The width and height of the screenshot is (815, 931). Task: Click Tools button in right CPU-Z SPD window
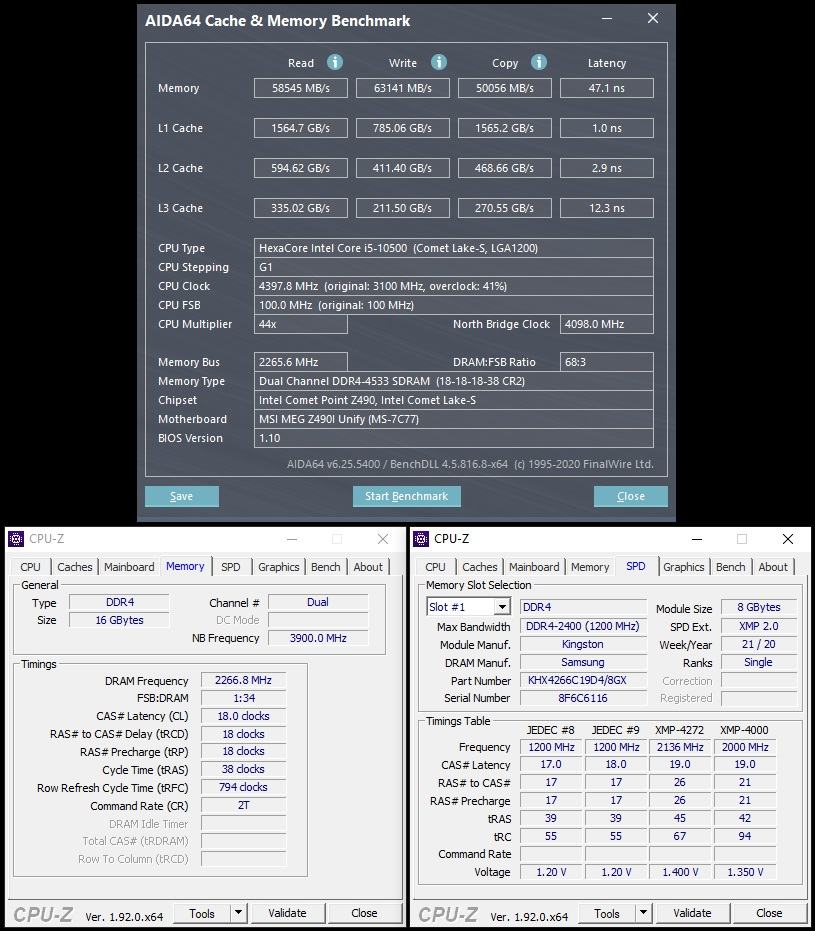pos(607,913)
